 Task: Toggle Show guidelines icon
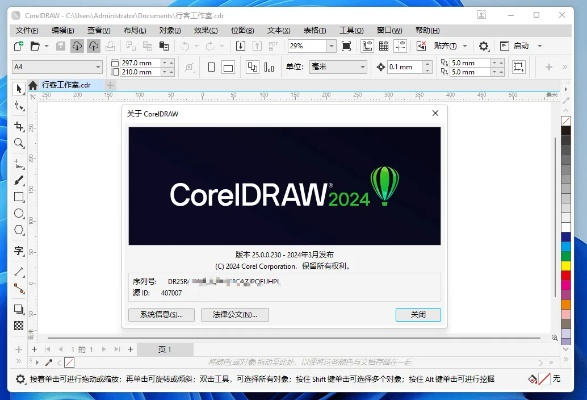click(400, 46)
